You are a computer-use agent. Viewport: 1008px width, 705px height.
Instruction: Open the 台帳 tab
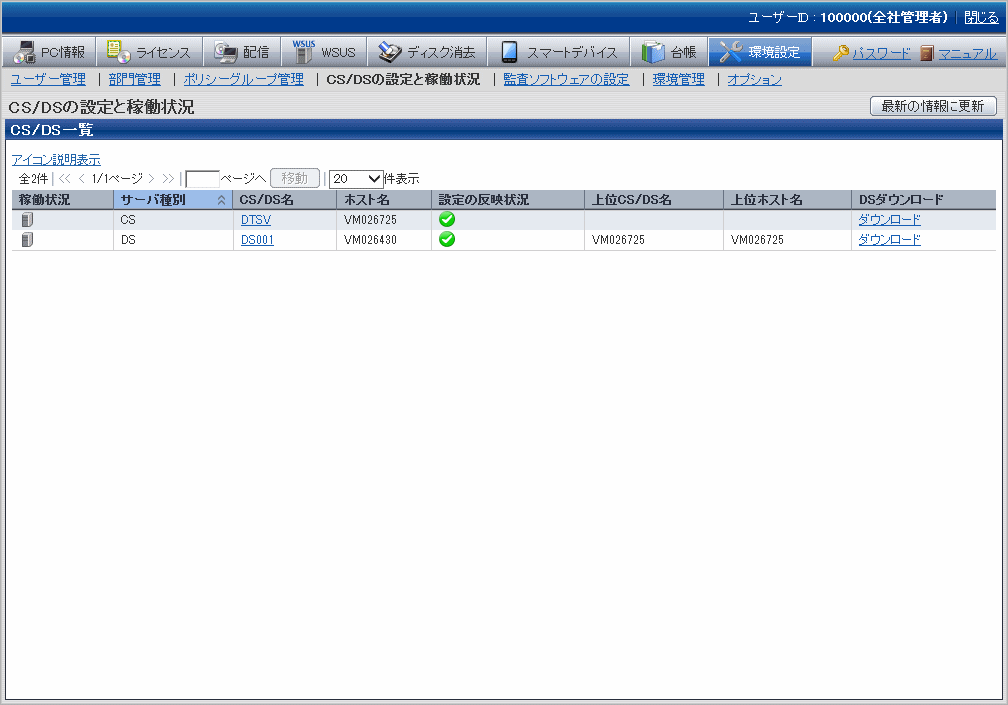(x=669, y=52)
